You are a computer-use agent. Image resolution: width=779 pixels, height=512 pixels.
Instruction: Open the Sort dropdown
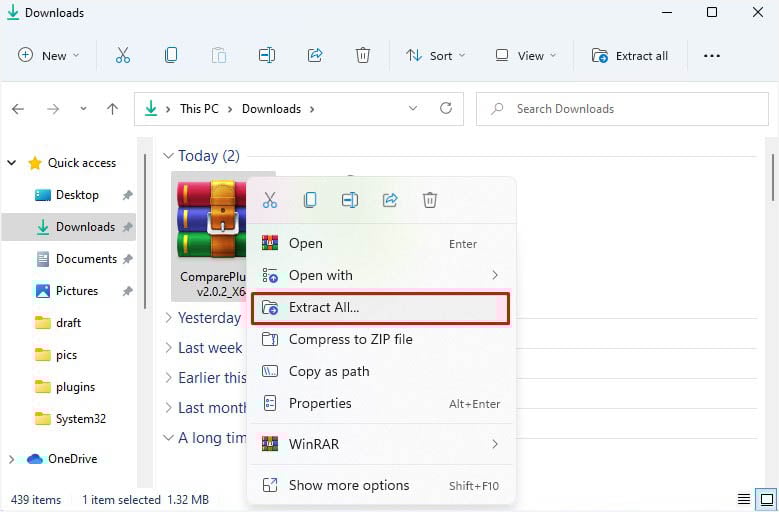(x=436, y=56)
